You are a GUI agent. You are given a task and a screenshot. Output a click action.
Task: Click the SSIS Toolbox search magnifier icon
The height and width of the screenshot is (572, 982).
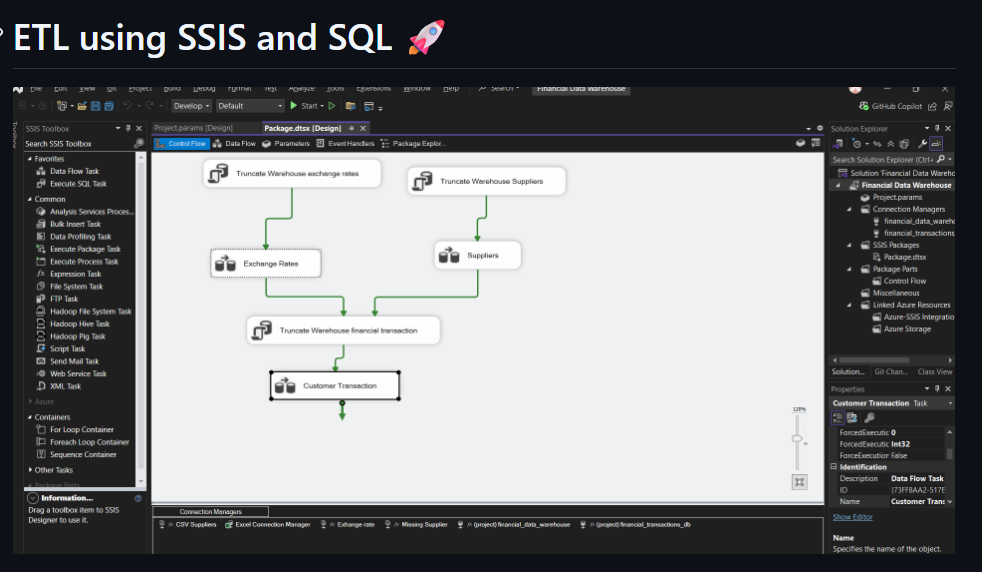(x=138, y=143)
